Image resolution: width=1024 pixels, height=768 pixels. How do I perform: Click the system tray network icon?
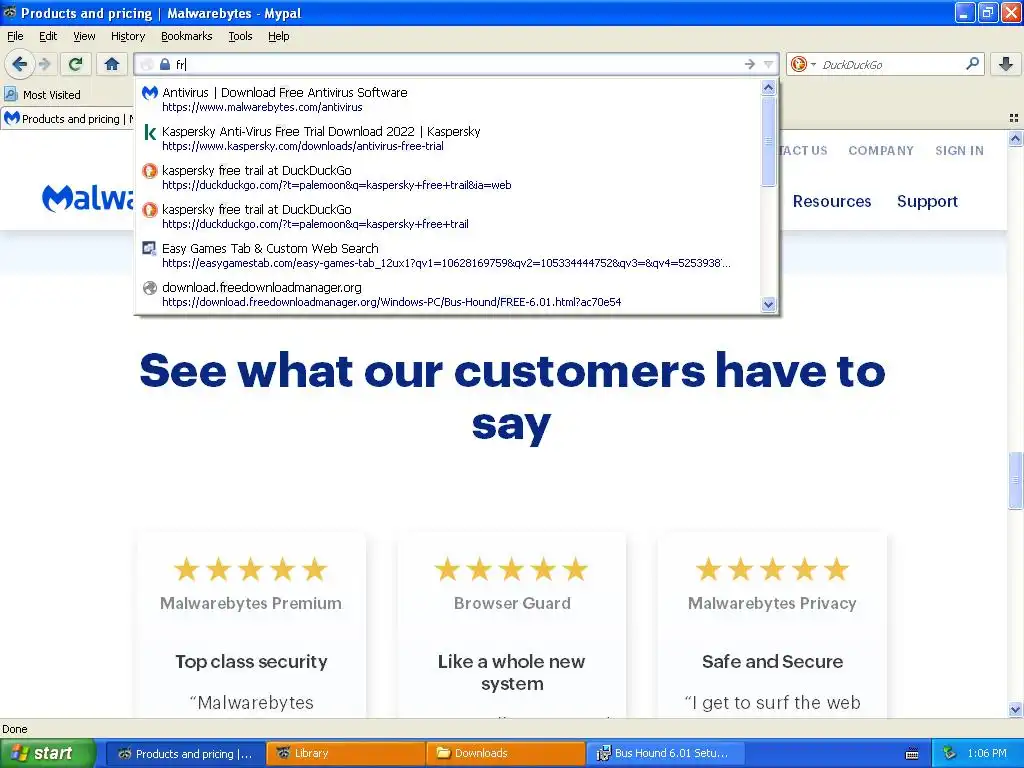(949, 754)
